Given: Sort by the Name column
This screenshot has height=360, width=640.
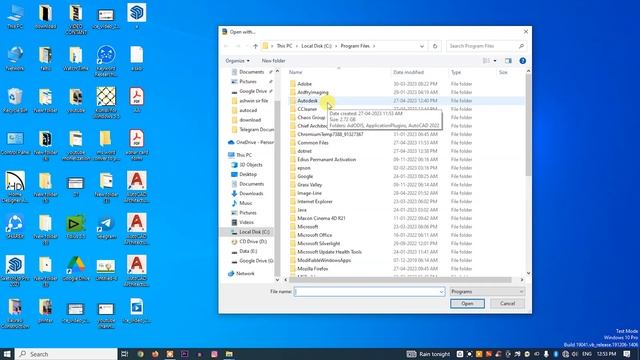Looking at the screenshot, I should [x=296, y=72].
